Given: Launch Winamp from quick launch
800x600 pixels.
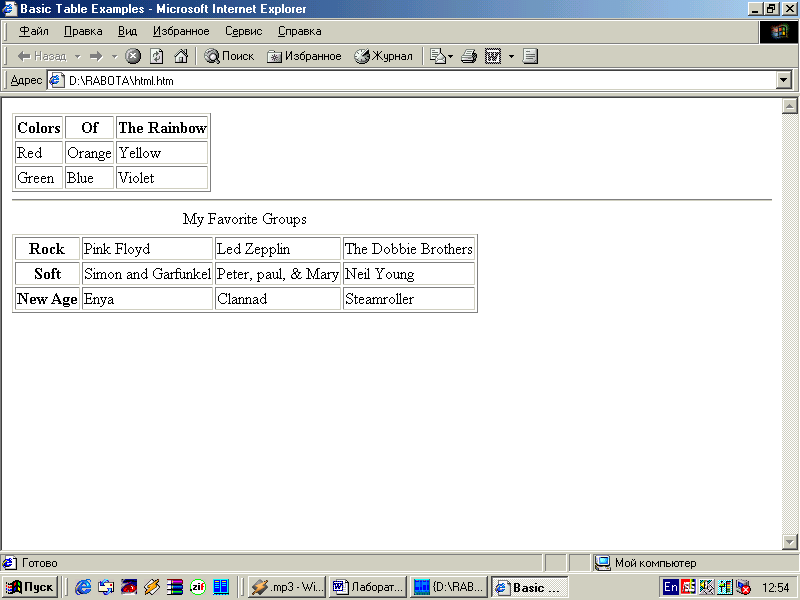Looking at the screenshot, I should pos(152,587).
